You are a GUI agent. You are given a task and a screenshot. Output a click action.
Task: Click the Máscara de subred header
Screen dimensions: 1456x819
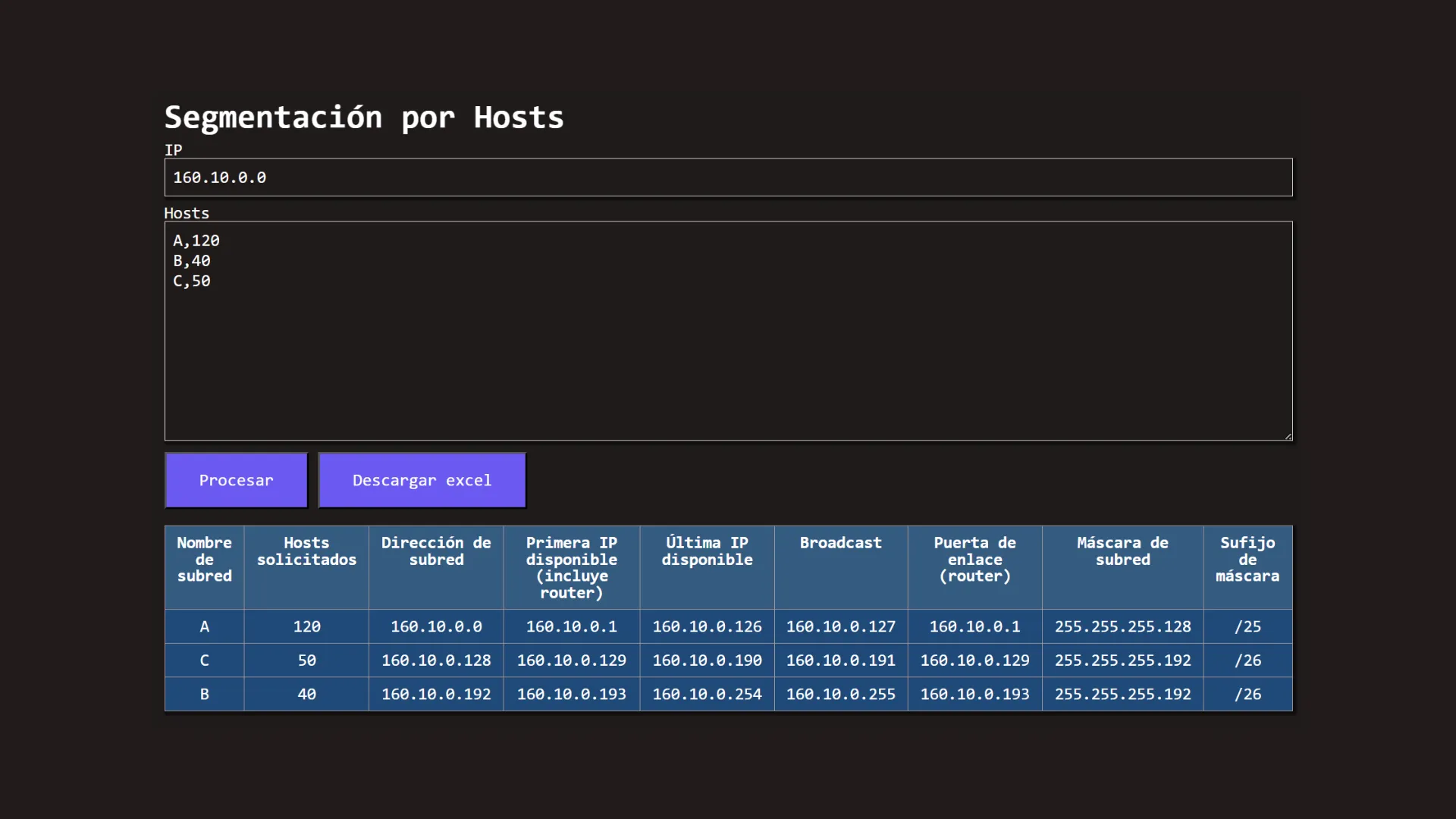click(1122, 551)
